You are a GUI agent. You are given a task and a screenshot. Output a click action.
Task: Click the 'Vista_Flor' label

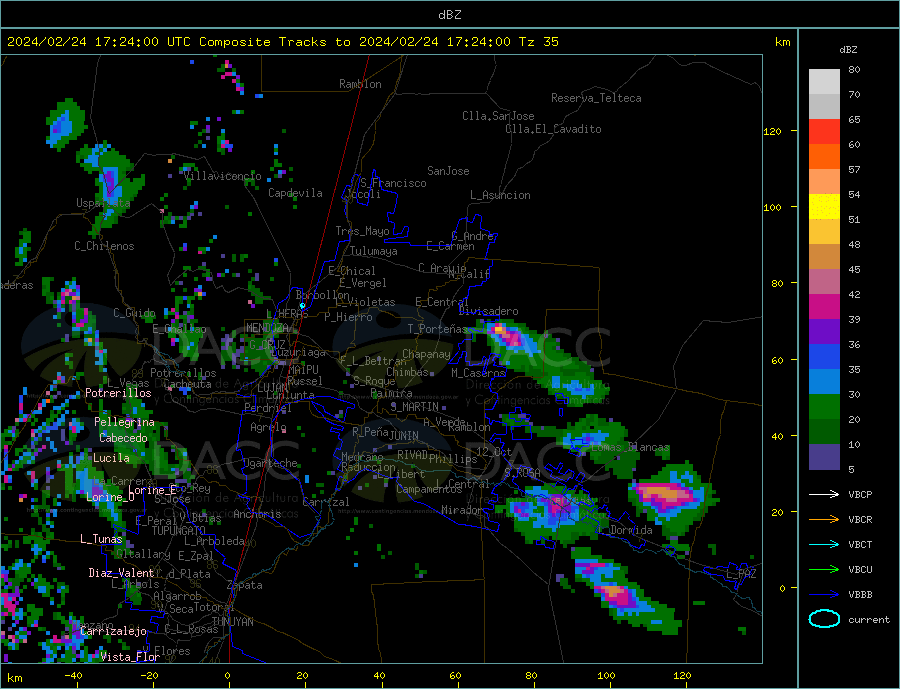pyautogui.click(x=130, y=657)
